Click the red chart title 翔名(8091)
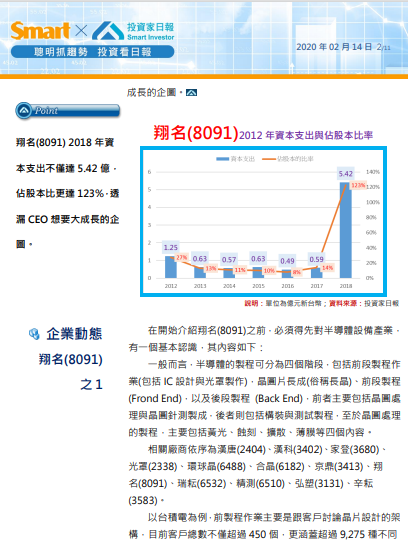This screenshot has width=408, height=552. [196, 133]
